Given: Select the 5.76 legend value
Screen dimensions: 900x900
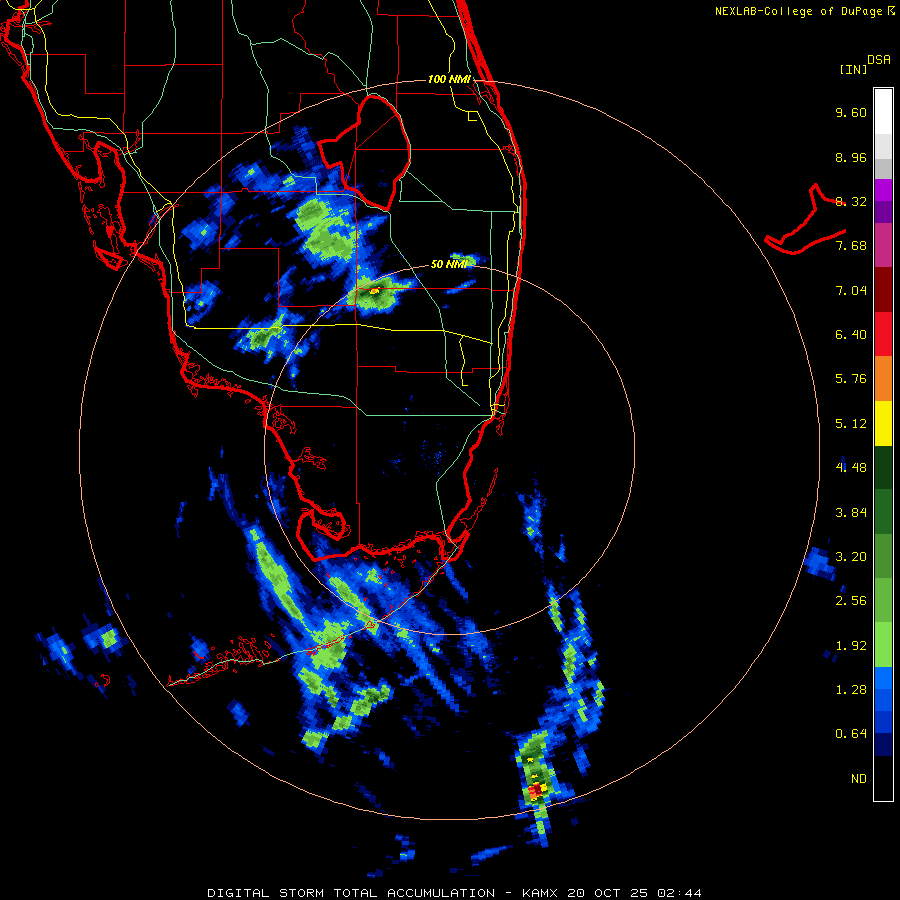Looking at the screenshot, I should pos(851,379).
